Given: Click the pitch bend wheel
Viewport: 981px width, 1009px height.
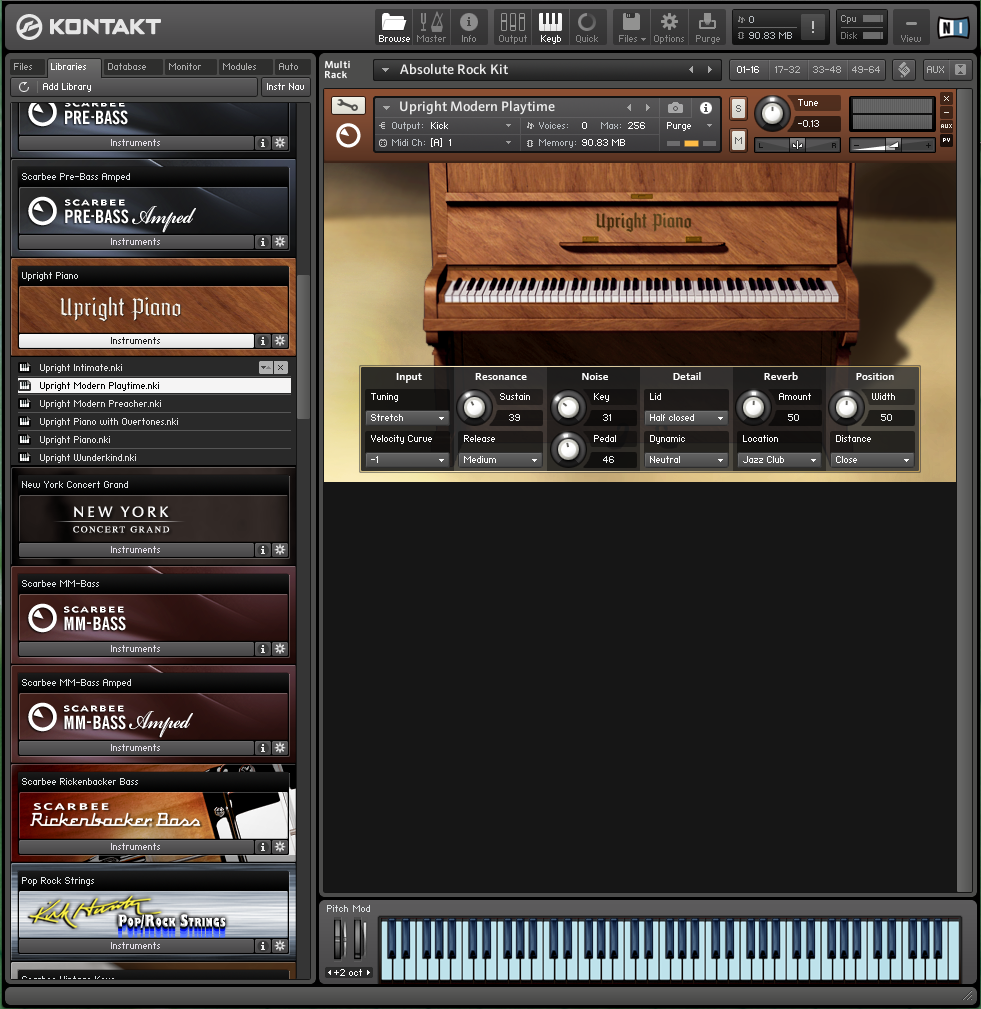Looking at the screenshot, I should [x=339, y=940].
